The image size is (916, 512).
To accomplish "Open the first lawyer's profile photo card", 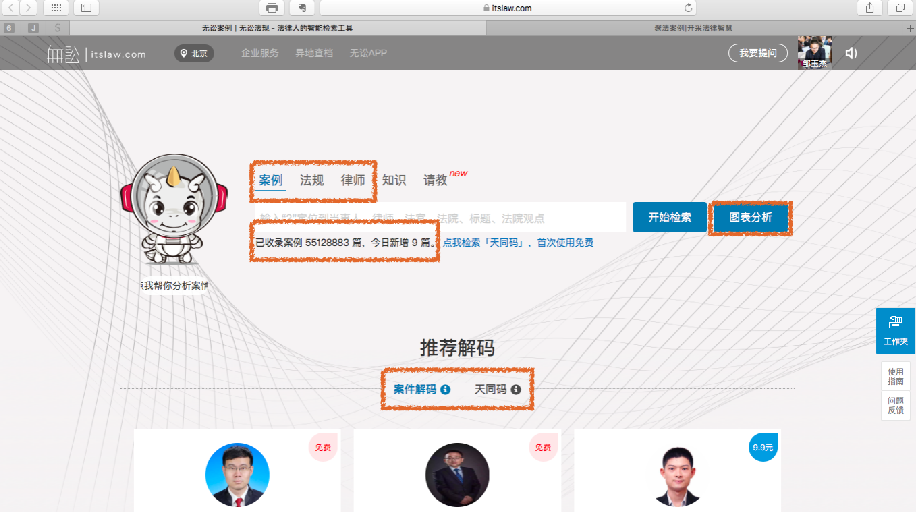I will tap(237, 475).
